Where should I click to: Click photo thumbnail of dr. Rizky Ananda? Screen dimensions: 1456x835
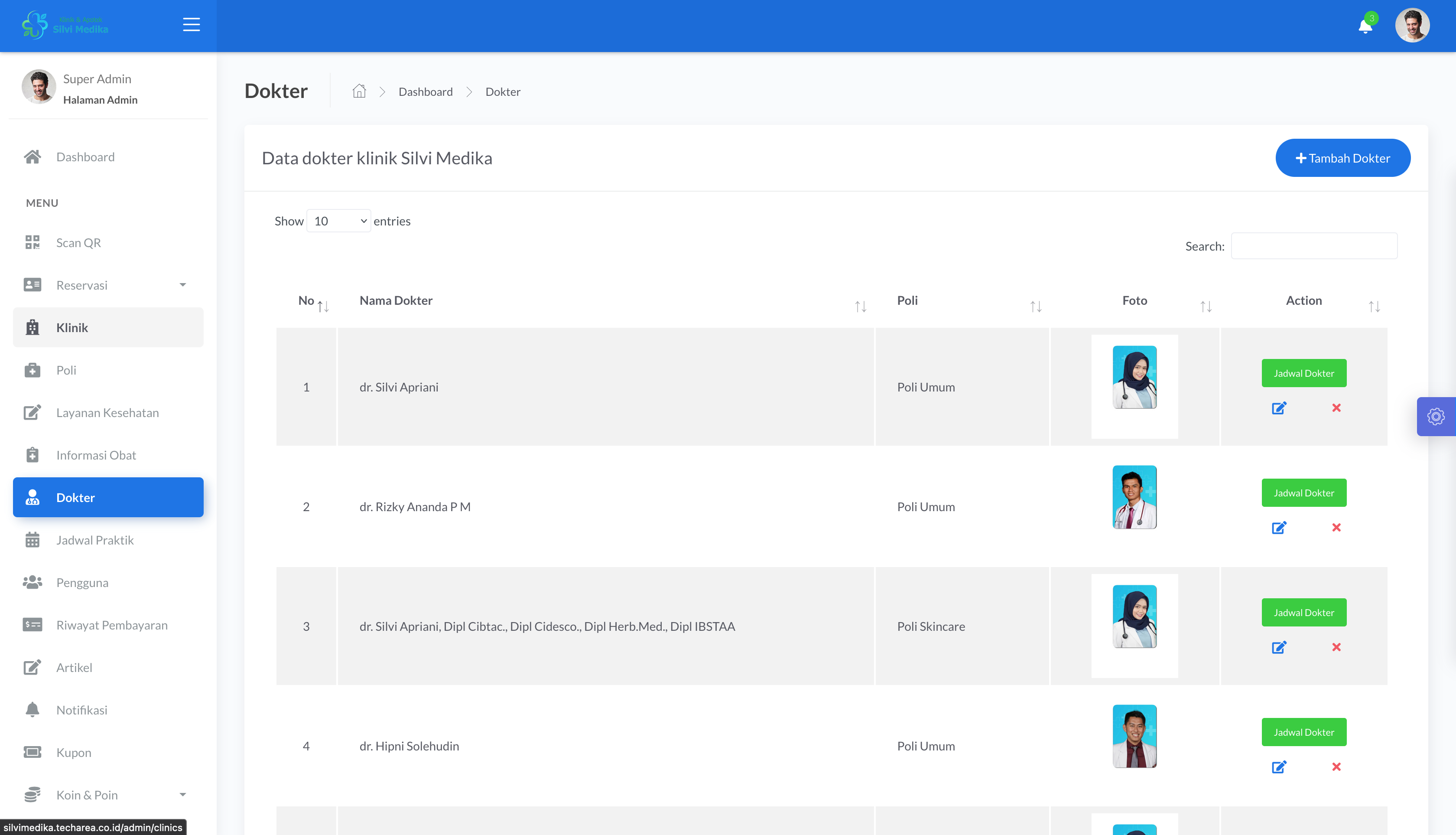pos(1134,497)
